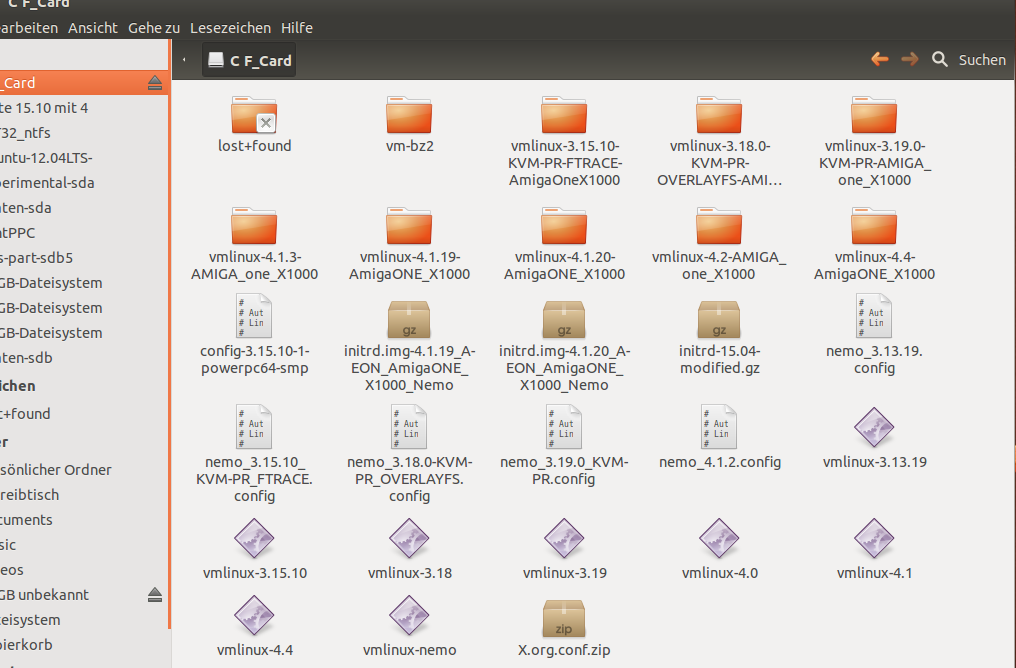Click the C F_Card path button
1016x668 pixels.
point(250,60)
